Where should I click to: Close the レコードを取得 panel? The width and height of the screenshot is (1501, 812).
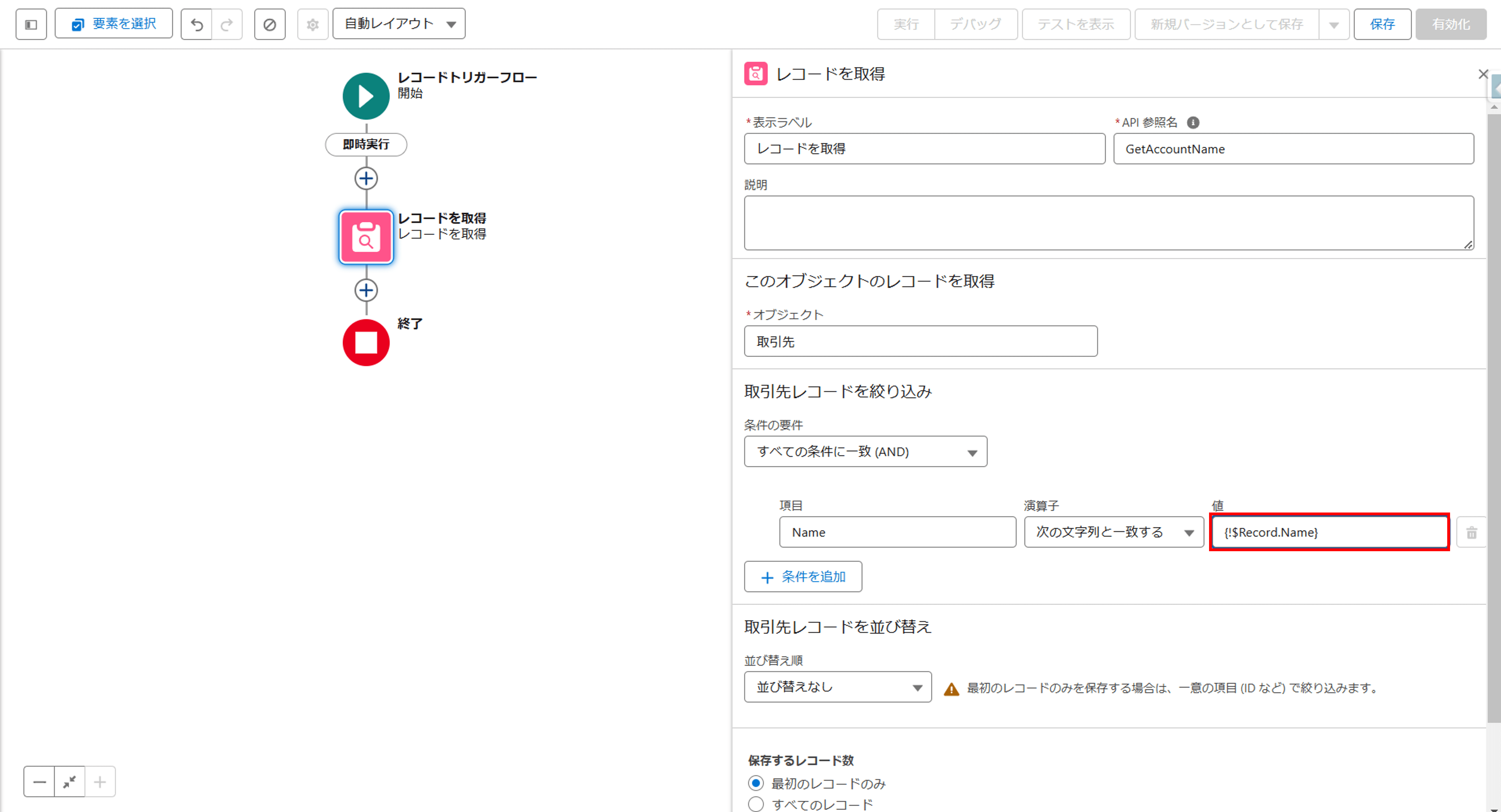pos(1483,74)
